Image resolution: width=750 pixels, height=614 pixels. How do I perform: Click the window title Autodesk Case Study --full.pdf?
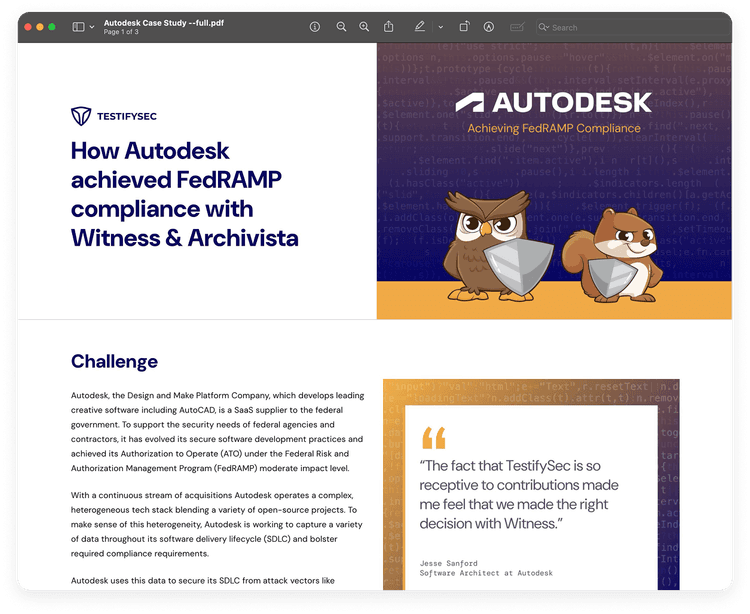(164, 22)
